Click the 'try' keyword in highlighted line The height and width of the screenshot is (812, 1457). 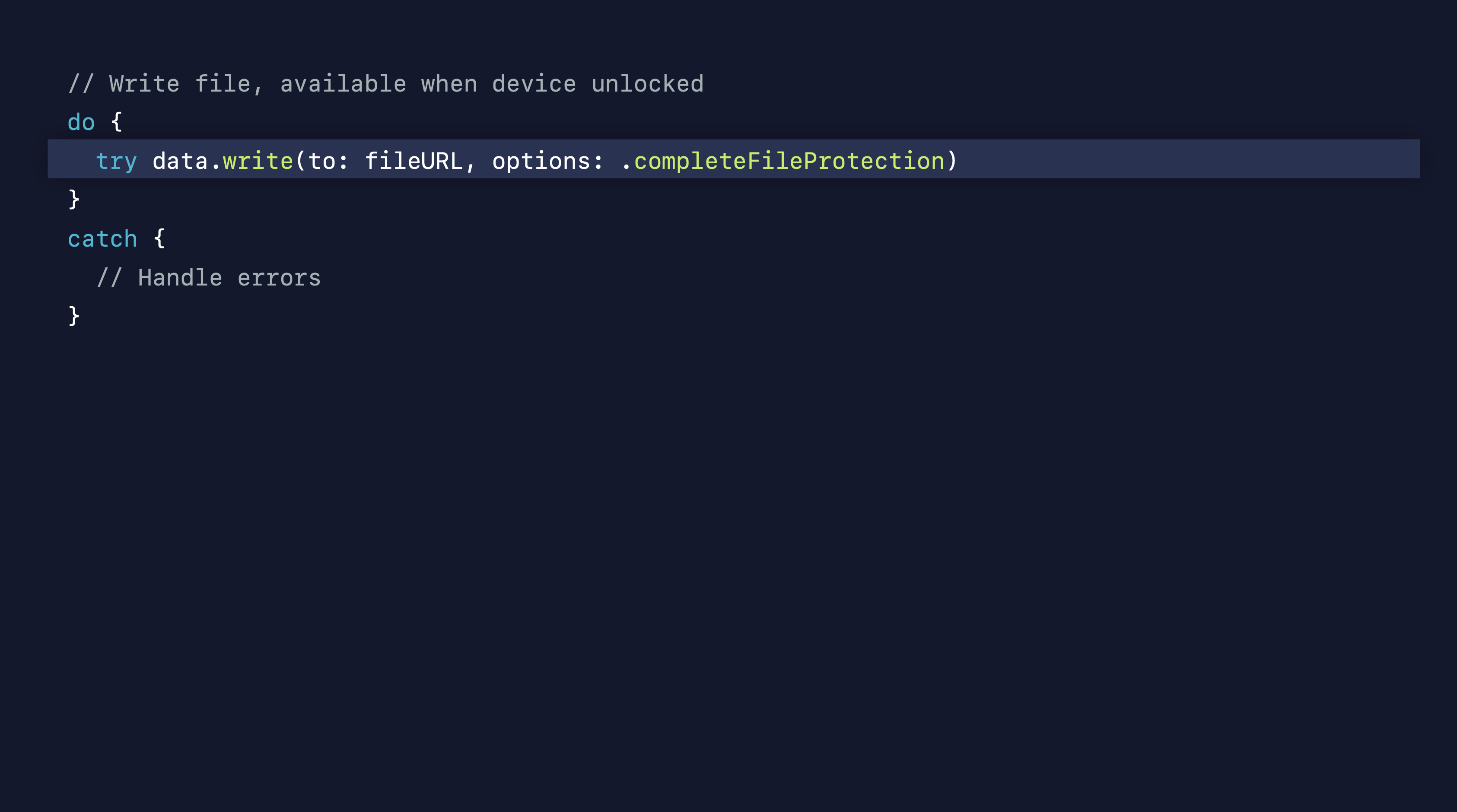click(117, 162)
